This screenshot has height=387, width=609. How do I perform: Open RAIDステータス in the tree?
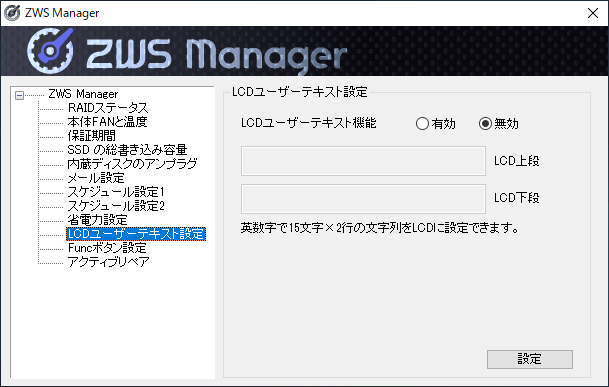108,108
